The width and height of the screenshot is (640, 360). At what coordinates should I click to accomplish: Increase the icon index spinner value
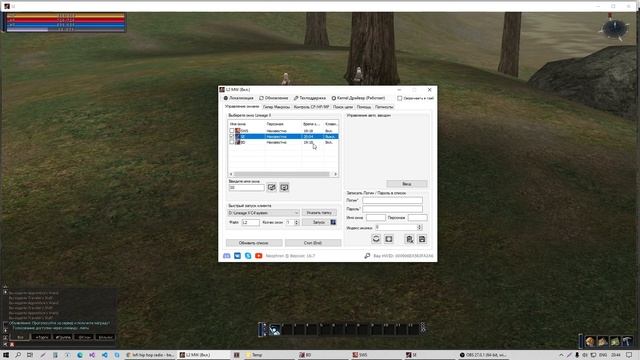pos(419,226)
